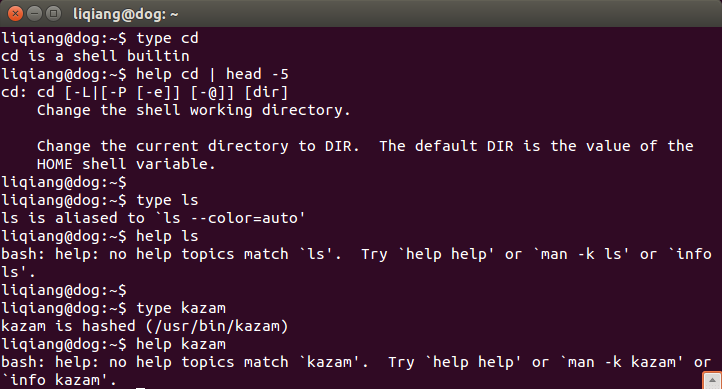Close the liqiang@dog terminal window
Viewport: 722px width, 389px height.
click(15, 14)
